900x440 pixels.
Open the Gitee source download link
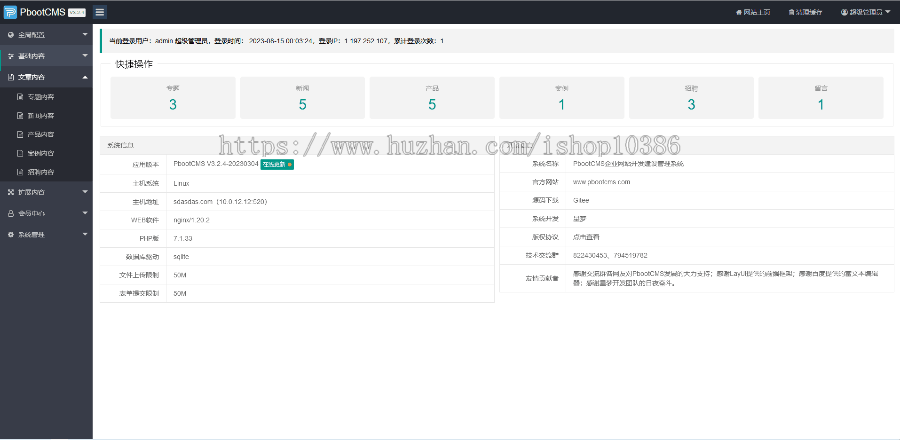(x=581, y=200)
